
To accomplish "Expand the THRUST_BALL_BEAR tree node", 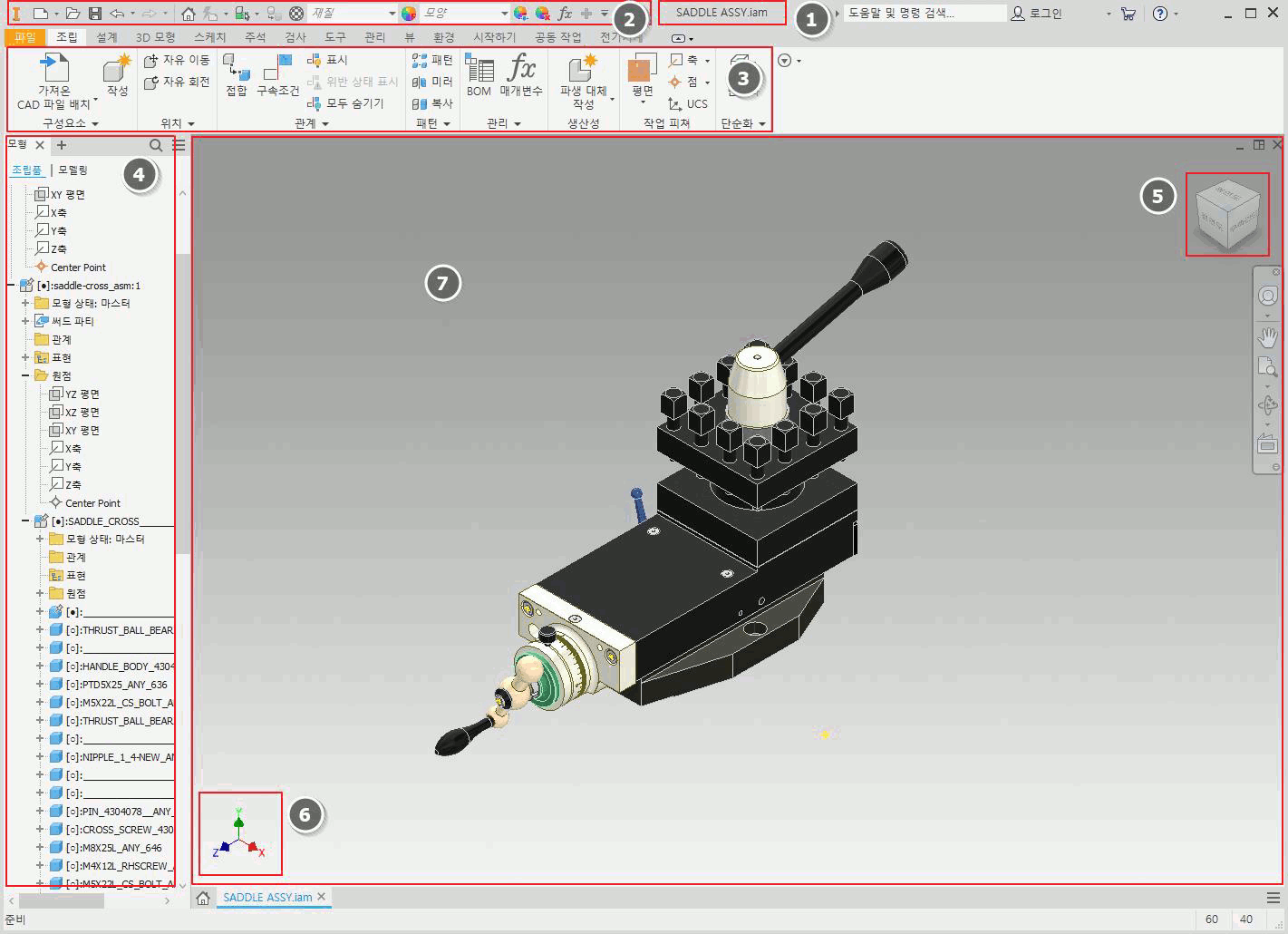I will click(40, 629).
